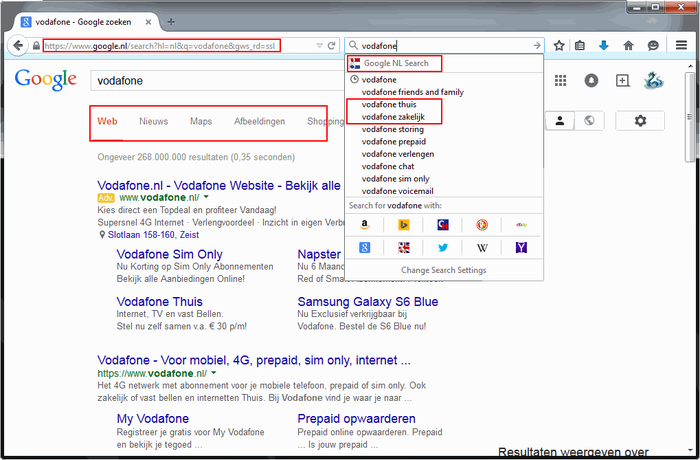Click the padlock site identity icon
The width and height of the screenshot is (700, 460).
tap(36, 46)
